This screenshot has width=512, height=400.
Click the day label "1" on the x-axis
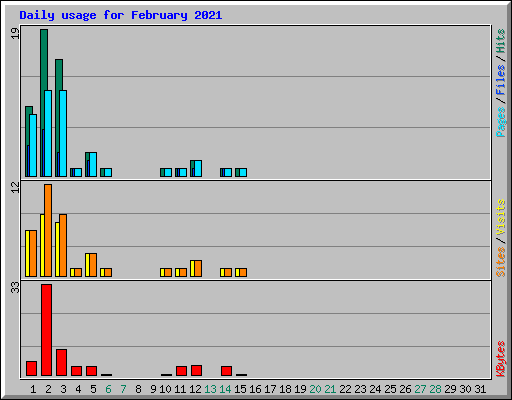point(33,389)
